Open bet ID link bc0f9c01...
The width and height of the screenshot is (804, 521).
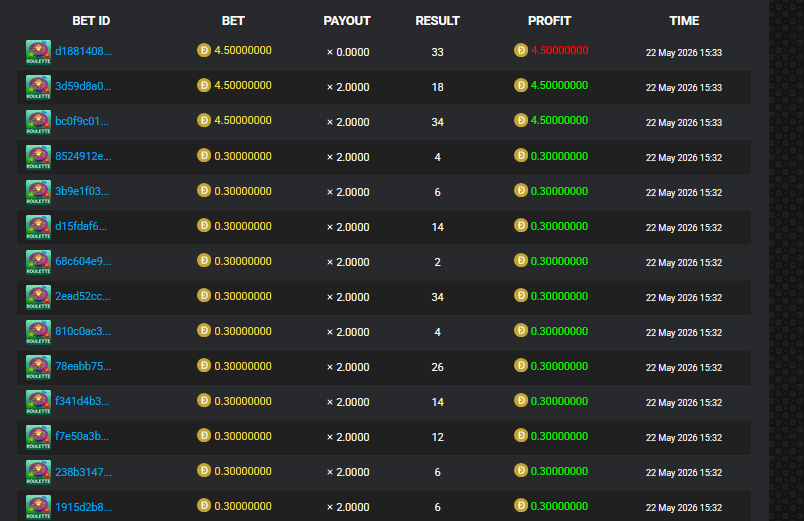(x=82, y=122)
